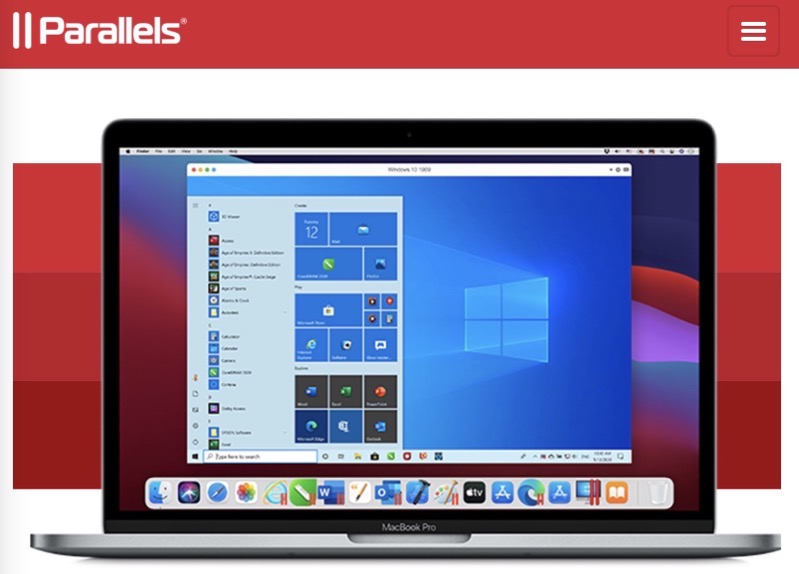Open the Microsoft Edge Start tile
The image size is (799, 574).
click(311, 426)
